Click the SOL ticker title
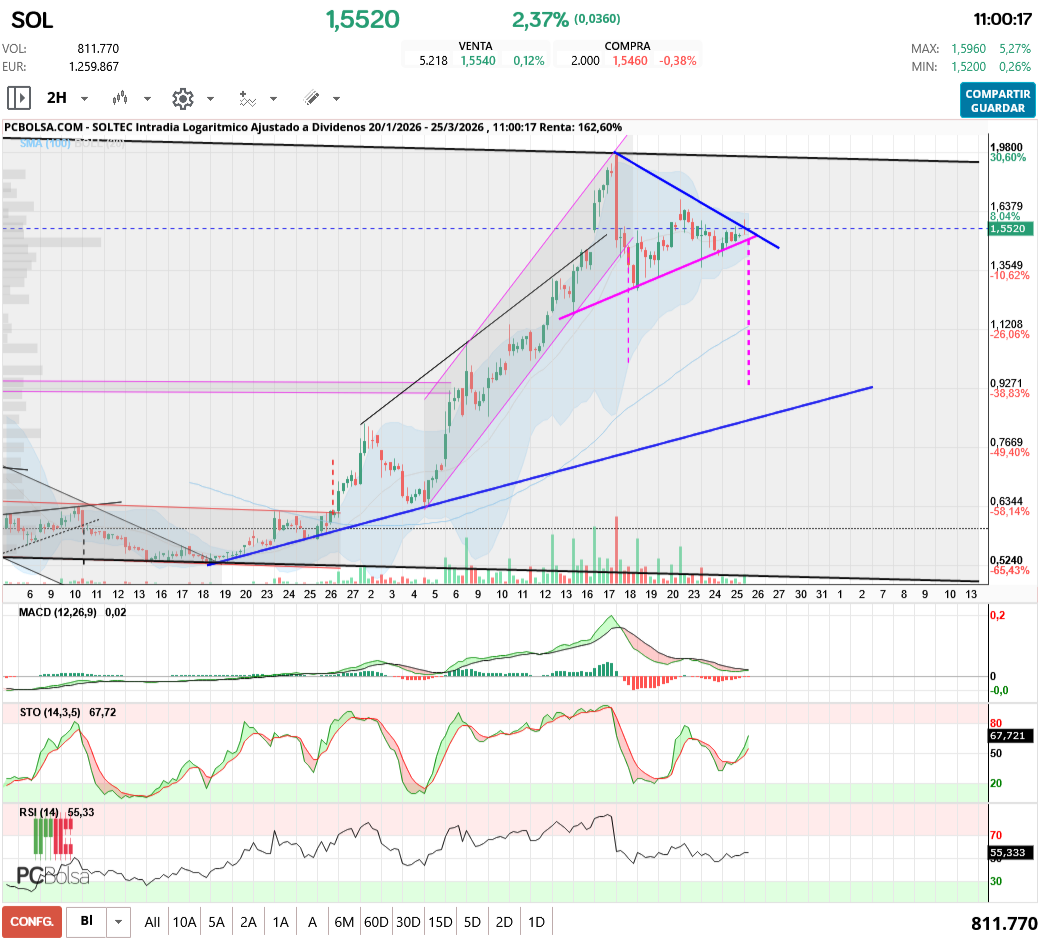 pyautogui.click(x=32, y=19)
